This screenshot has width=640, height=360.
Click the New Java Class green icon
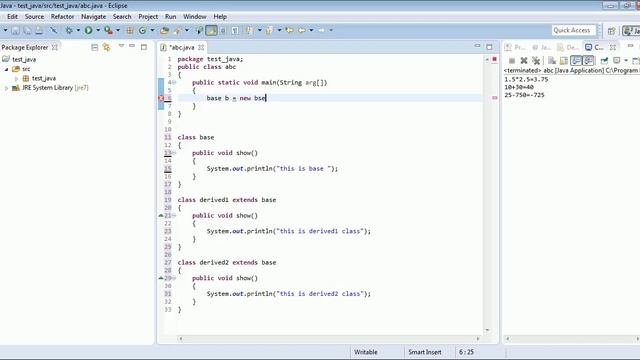[142, 31]
